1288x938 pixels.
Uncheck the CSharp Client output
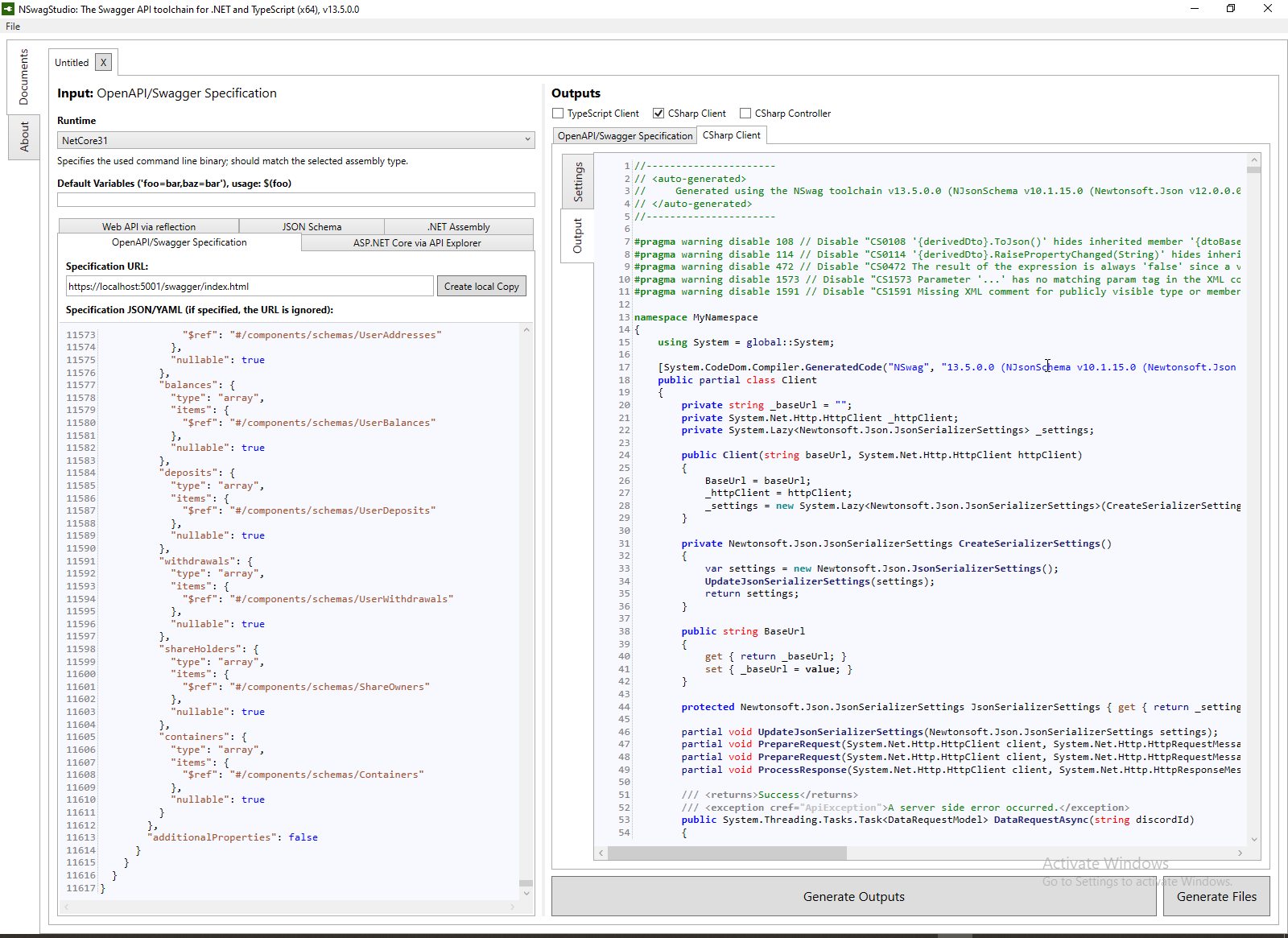coord(658,114)
